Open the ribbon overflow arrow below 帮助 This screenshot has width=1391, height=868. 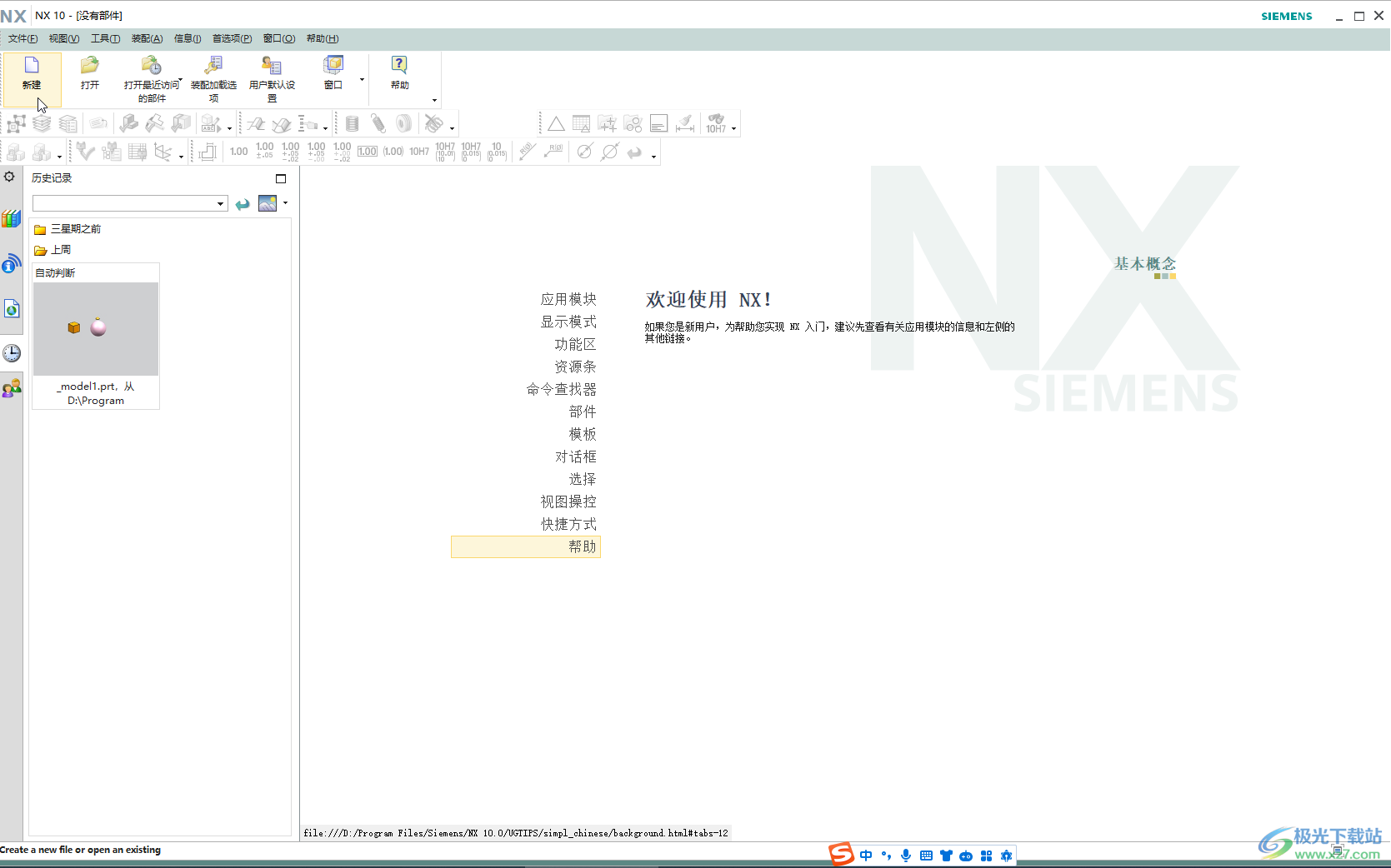click(434, 100)
